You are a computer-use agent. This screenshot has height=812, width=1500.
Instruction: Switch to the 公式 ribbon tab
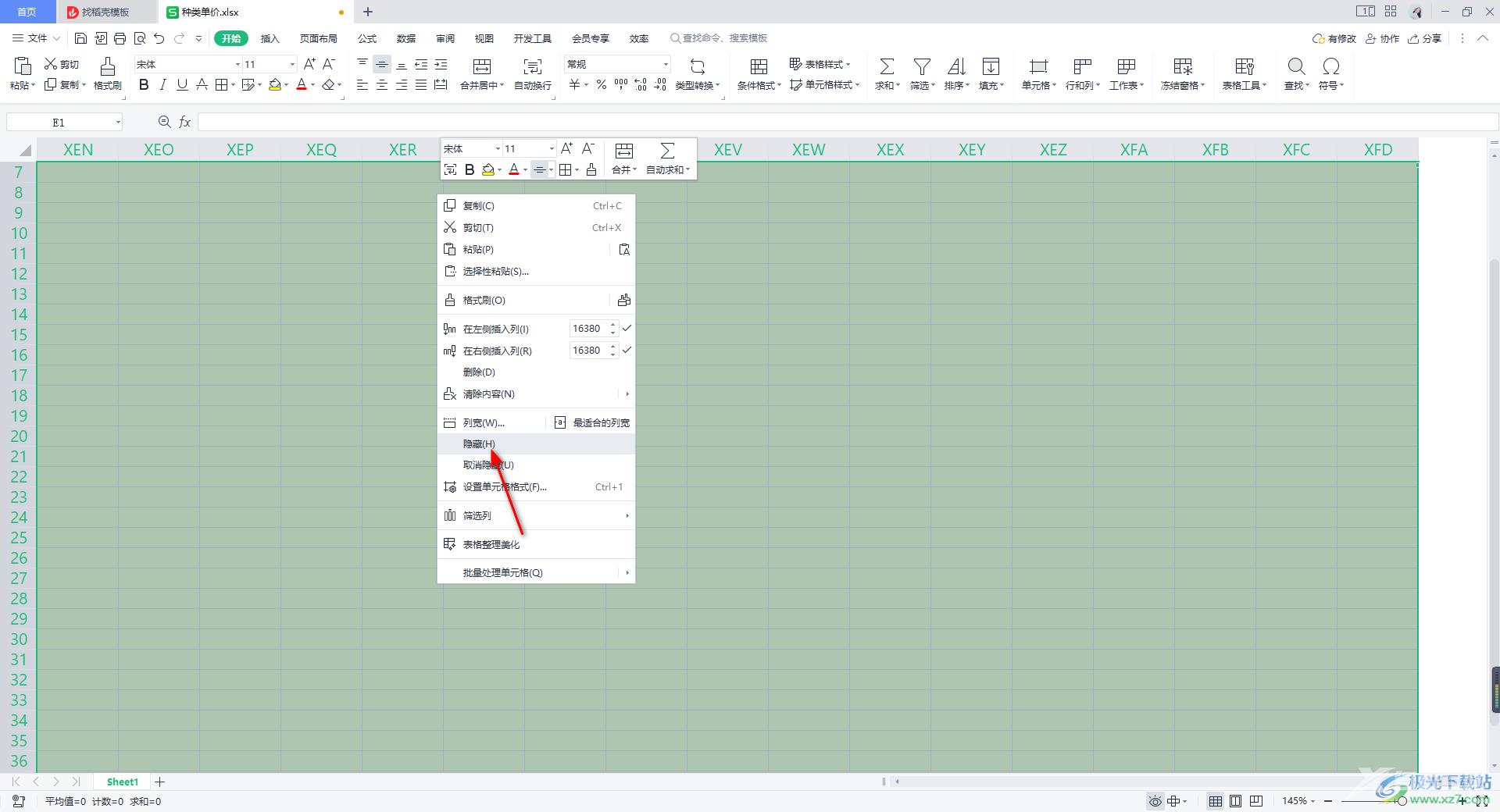click(367, 38)
